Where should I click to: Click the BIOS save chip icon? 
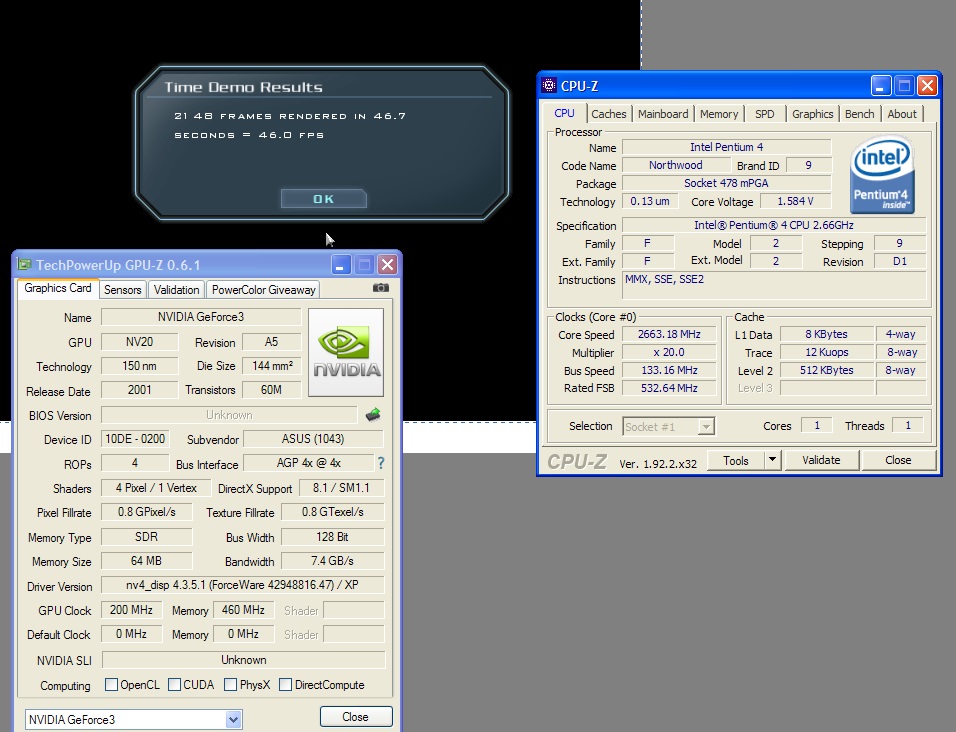point(373,415)
